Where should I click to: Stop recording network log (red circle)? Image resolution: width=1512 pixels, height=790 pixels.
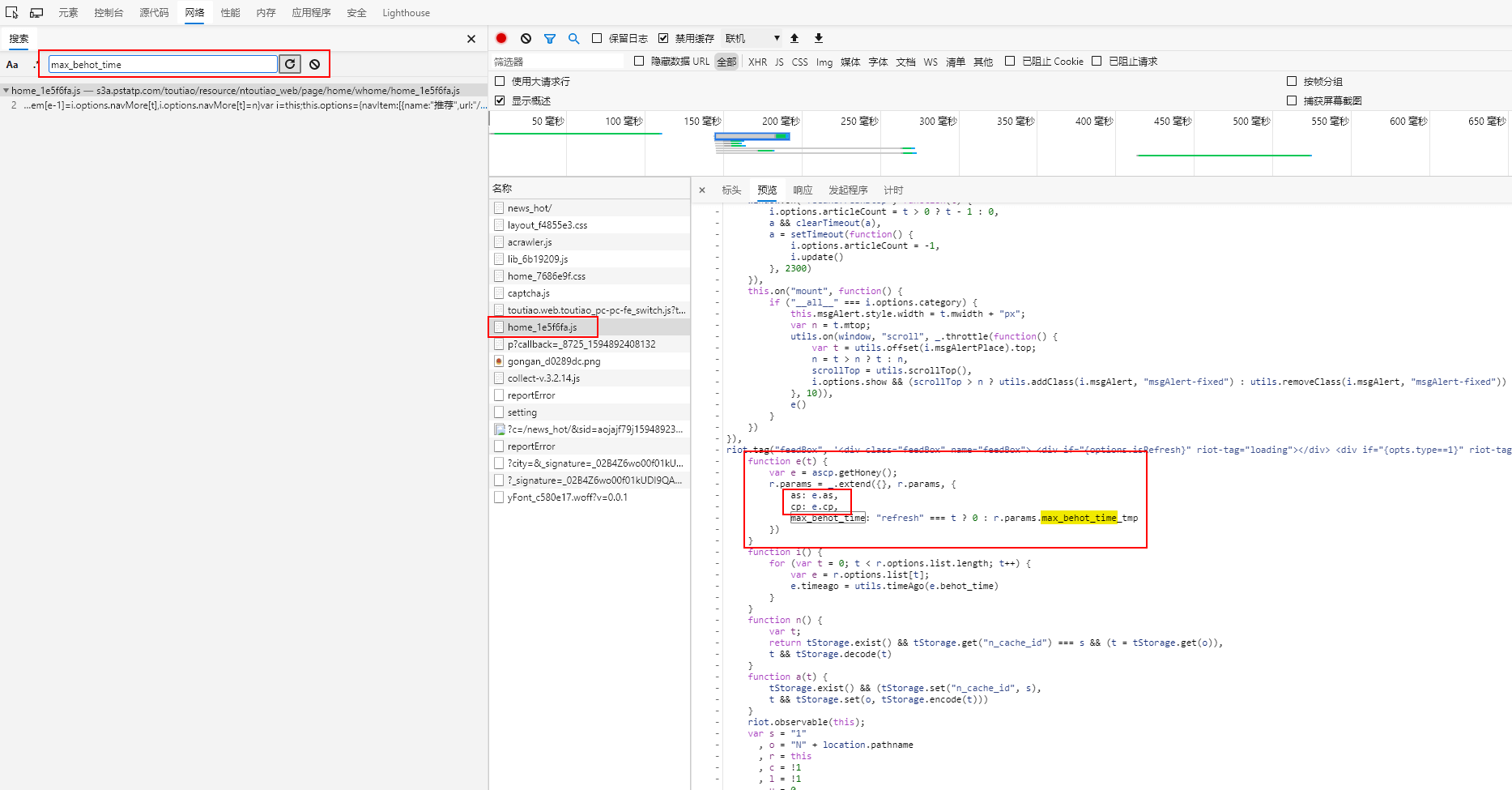point(501,38)
